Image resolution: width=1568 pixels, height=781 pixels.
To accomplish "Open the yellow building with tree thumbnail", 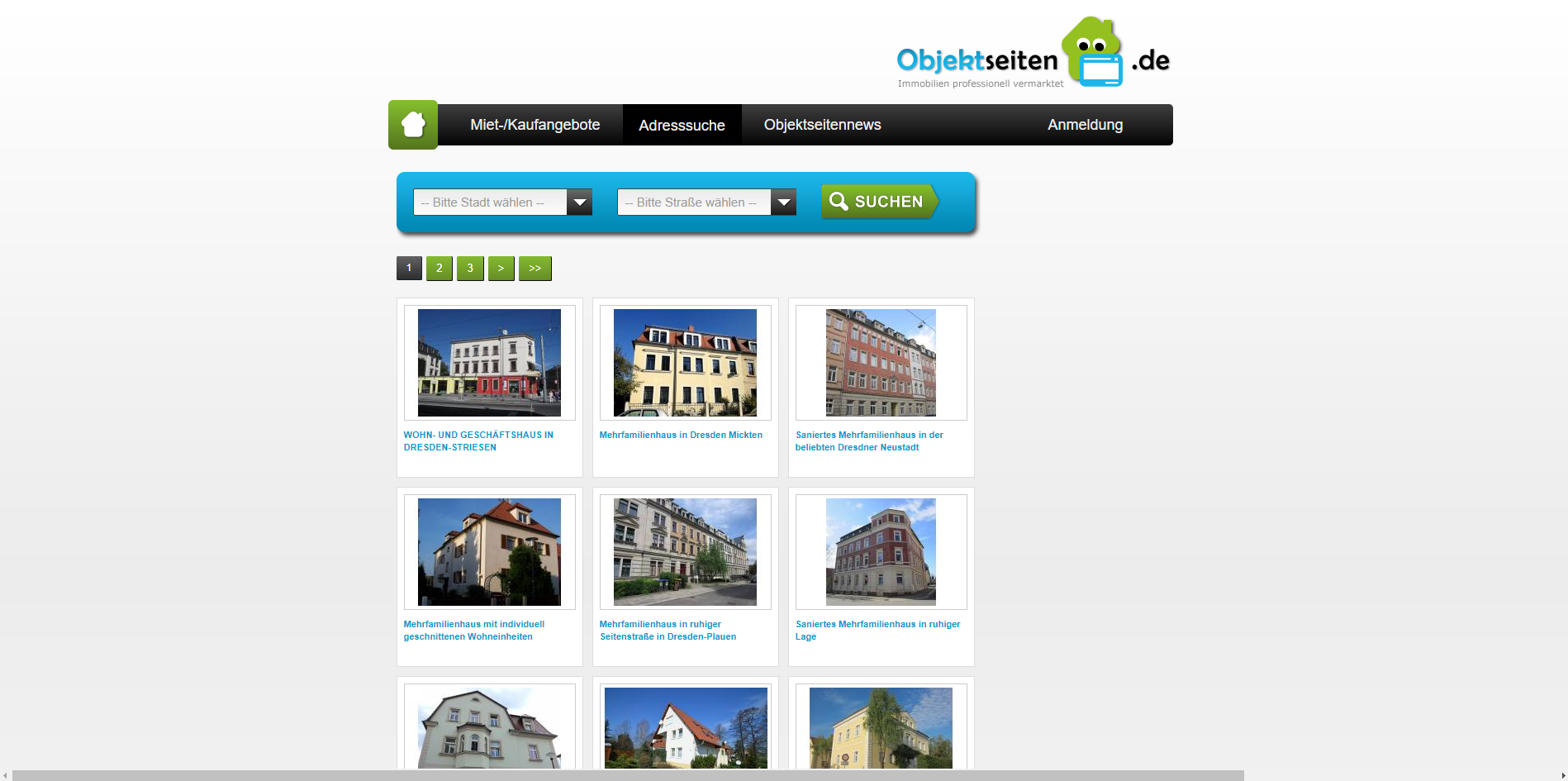I will click(x=881, y=728).
